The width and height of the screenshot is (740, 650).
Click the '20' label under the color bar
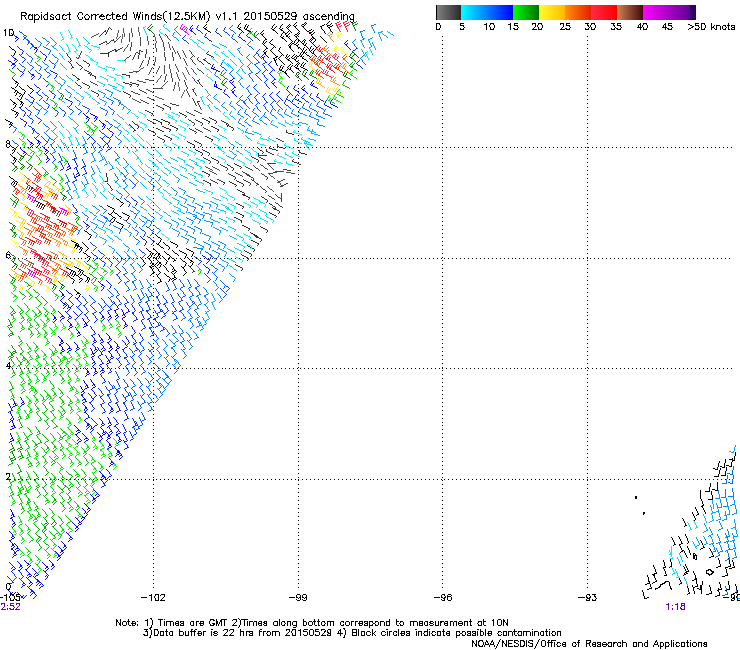(x=537, y=27)
